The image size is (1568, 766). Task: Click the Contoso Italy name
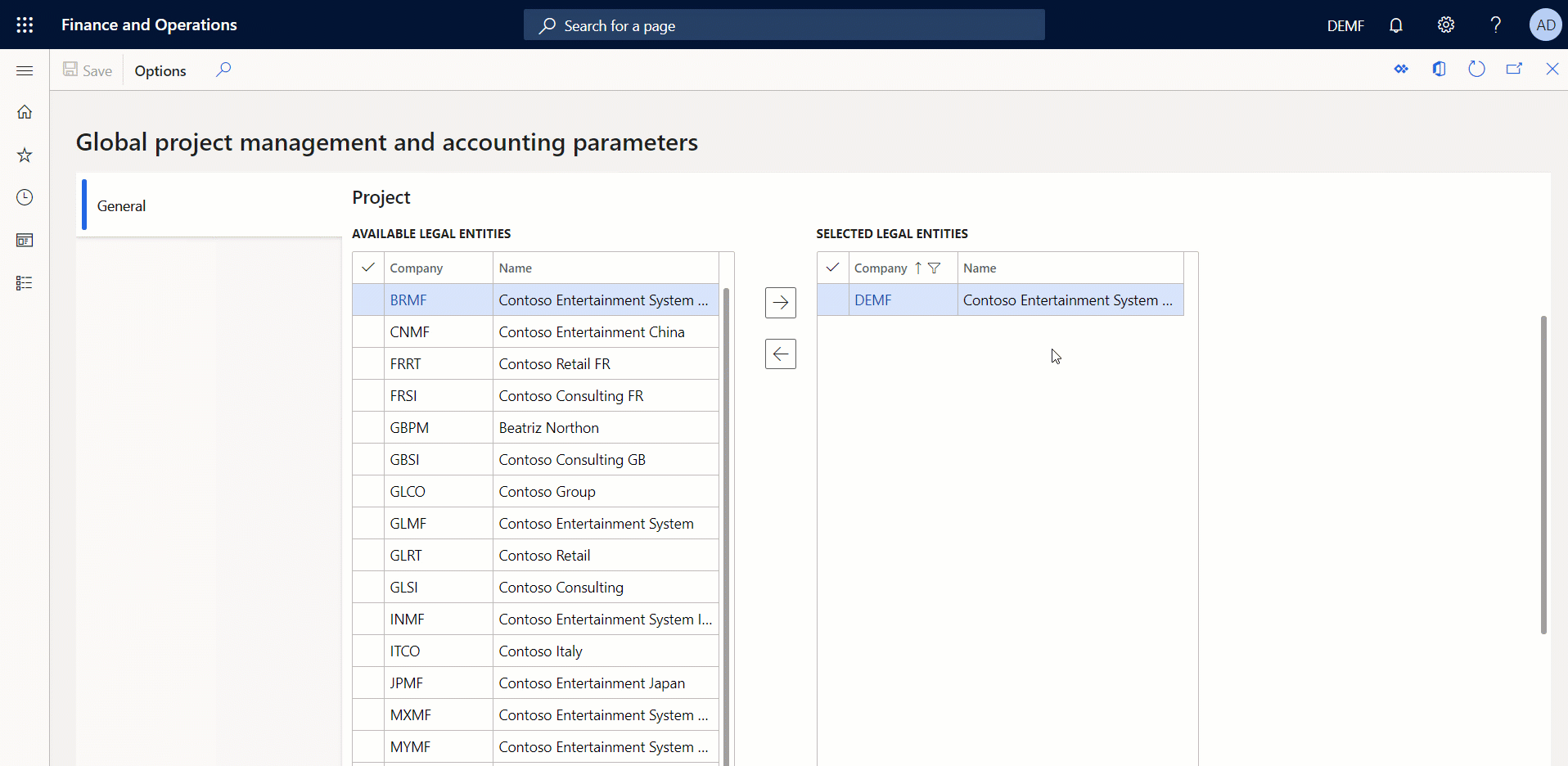pyautogui.click(x=541, y=651)
